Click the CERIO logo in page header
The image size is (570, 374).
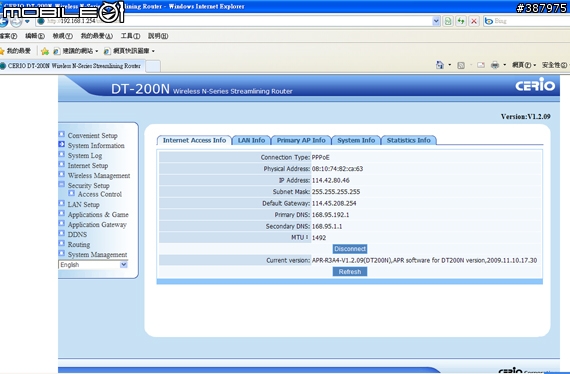coord(535,85)
